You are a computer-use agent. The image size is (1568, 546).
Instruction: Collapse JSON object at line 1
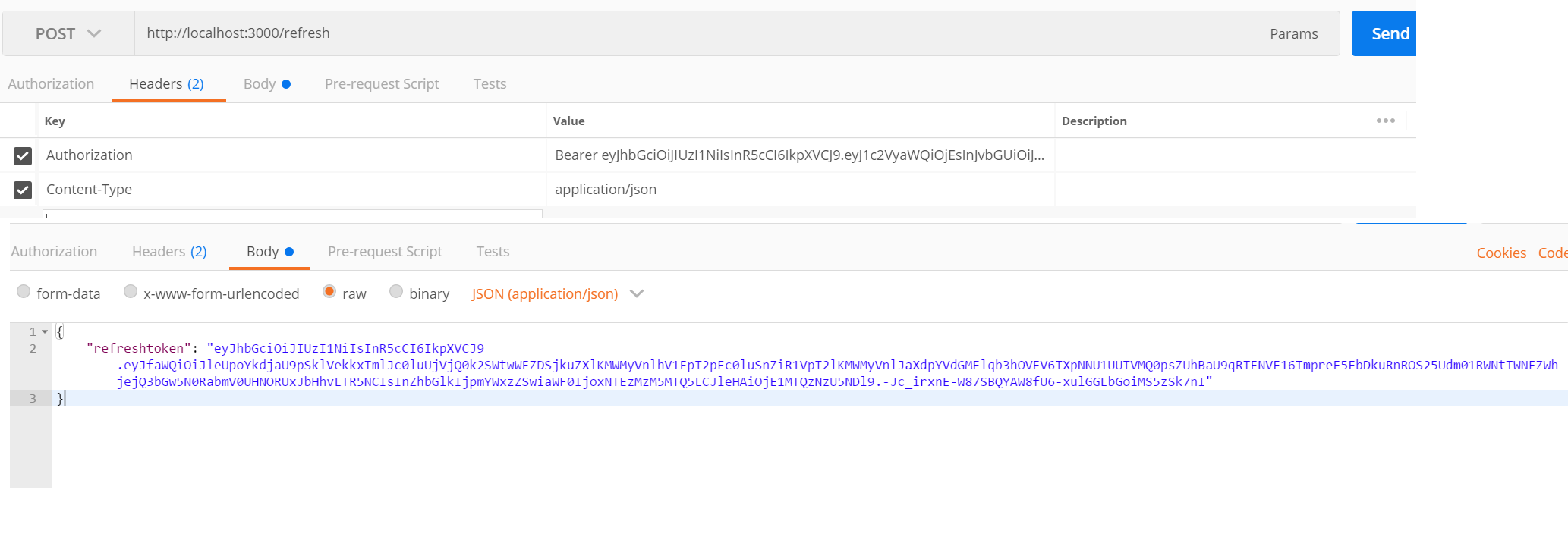[45, 332]
